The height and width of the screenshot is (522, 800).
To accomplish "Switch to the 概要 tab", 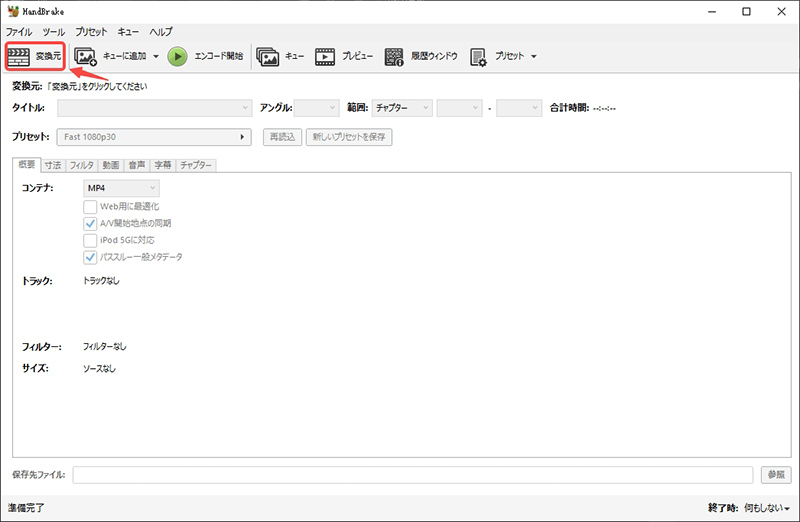I will pyautogui.click(x=27, y=165).
